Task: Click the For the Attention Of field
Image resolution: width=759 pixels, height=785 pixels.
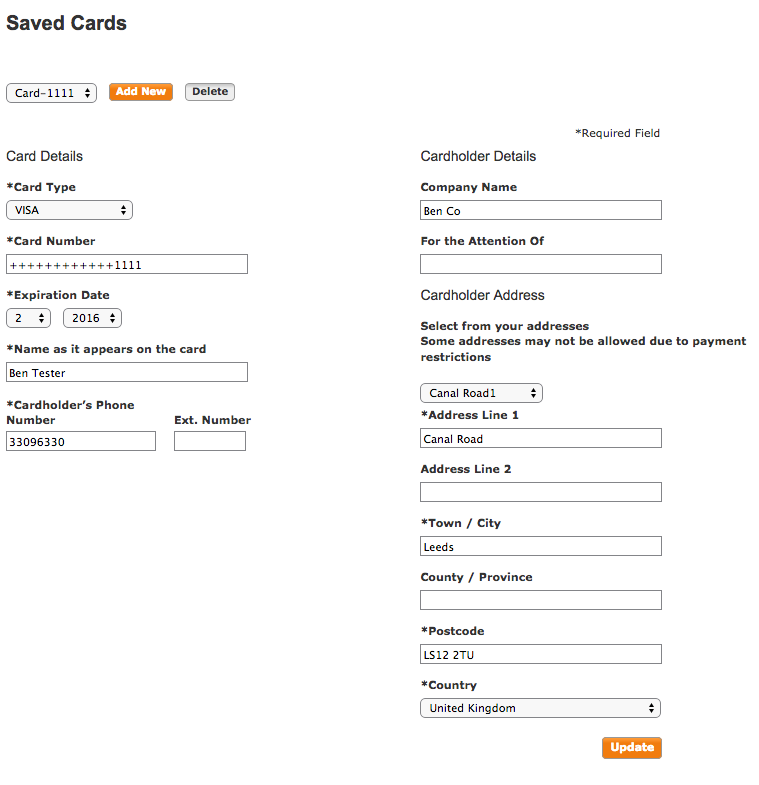Action: tap(541, 264)
